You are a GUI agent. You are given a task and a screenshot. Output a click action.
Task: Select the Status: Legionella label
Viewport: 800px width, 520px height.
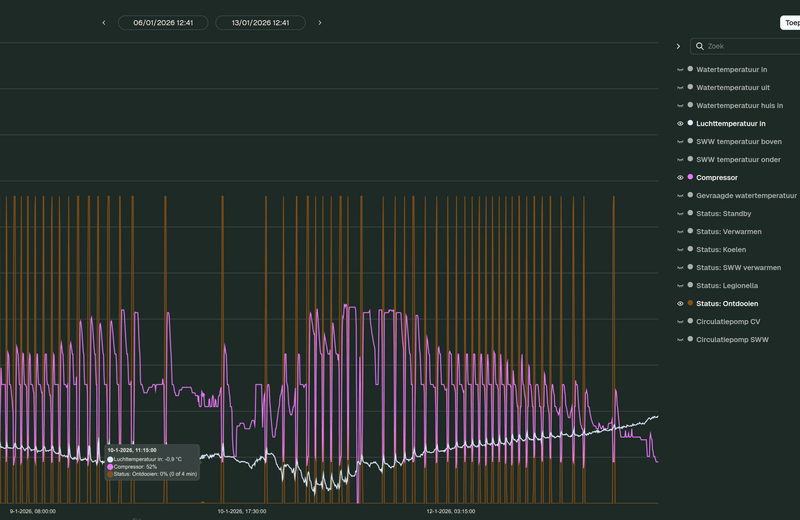pos(727,286)
